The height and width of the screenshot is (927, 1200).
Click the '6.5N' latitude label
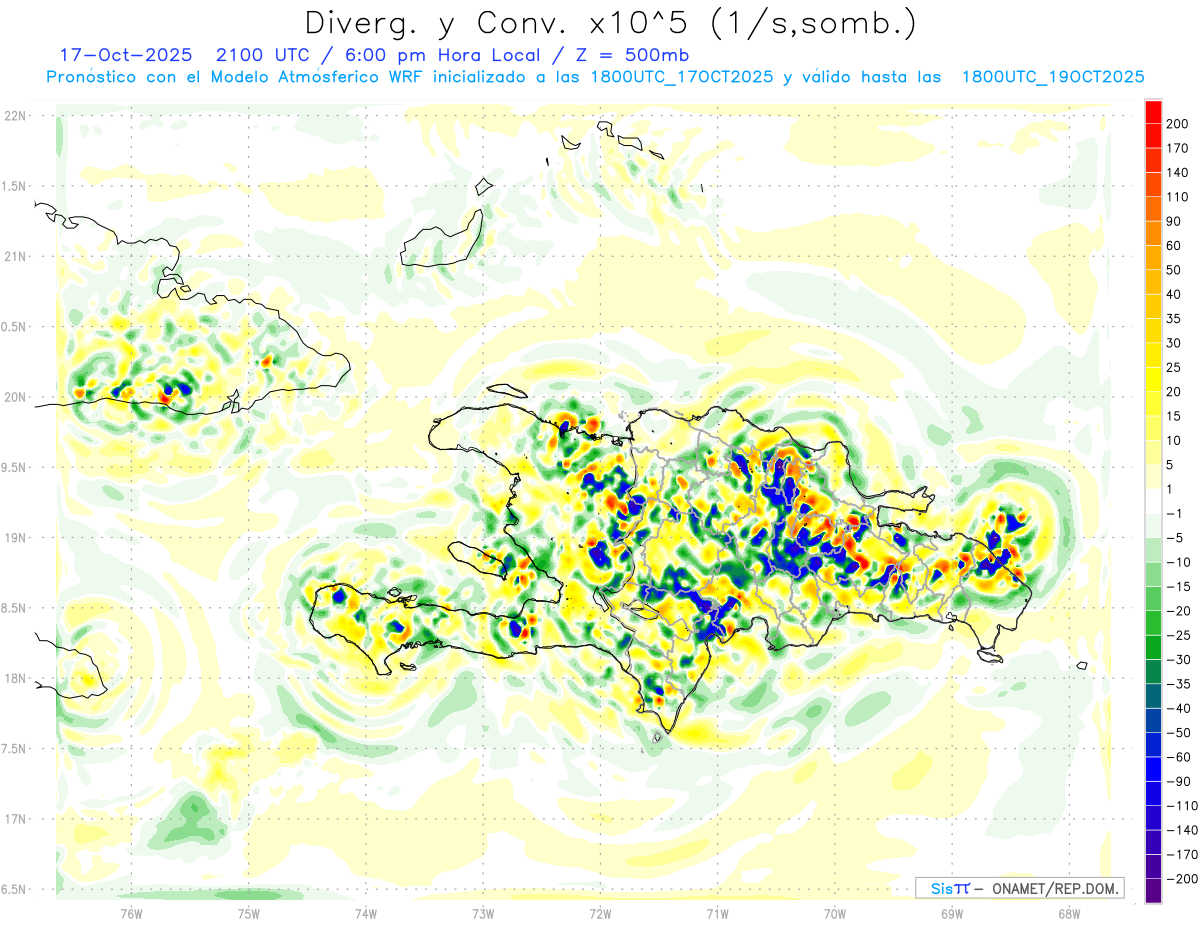coord(13,889)
